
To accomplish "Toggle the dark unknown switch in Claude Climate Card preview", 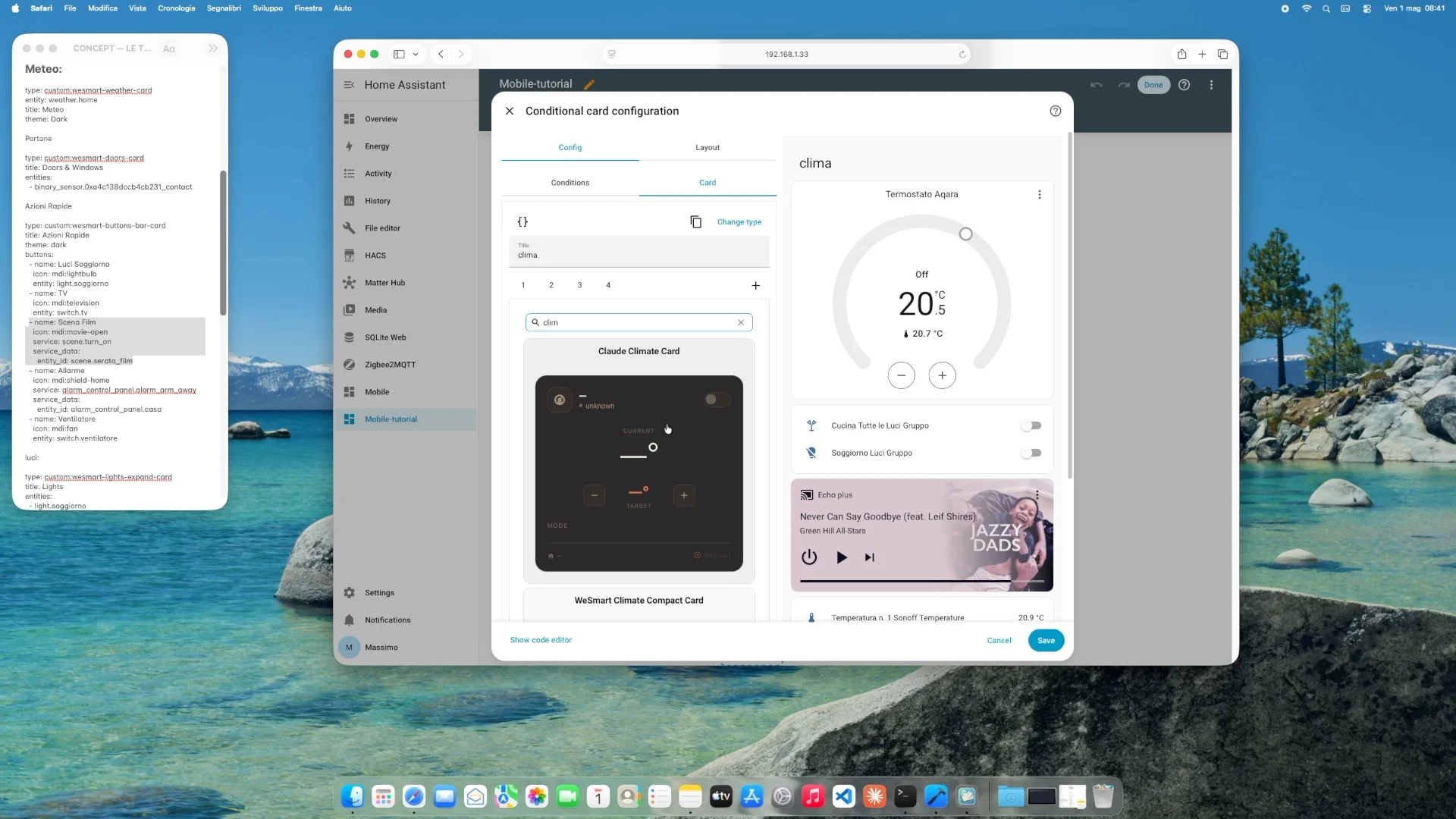I will [716, 400].
